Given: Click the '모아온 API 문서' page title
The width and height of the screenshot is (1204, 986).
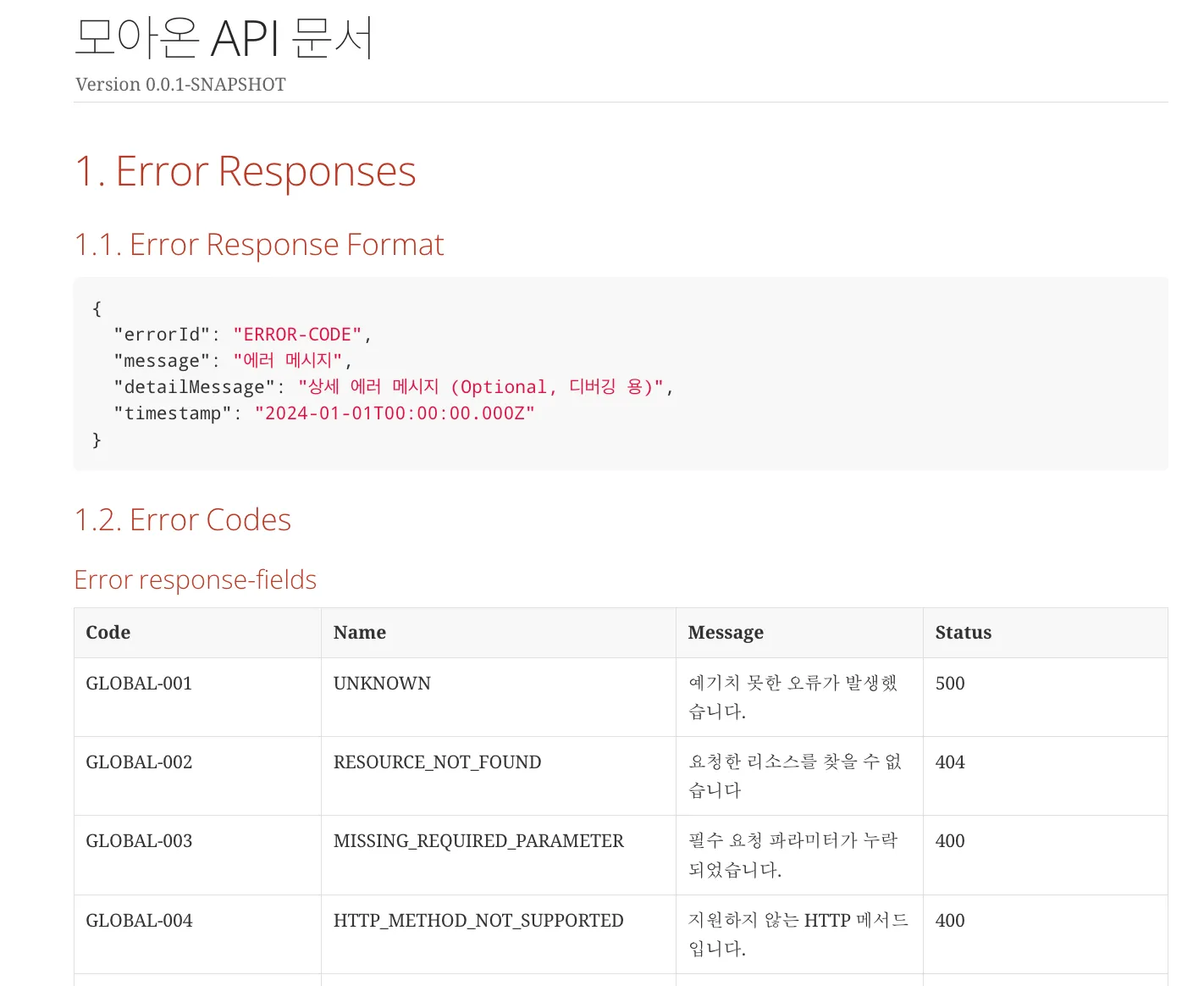Looking at the screenshot, I should pyautogui.click(x=224, y=39).
